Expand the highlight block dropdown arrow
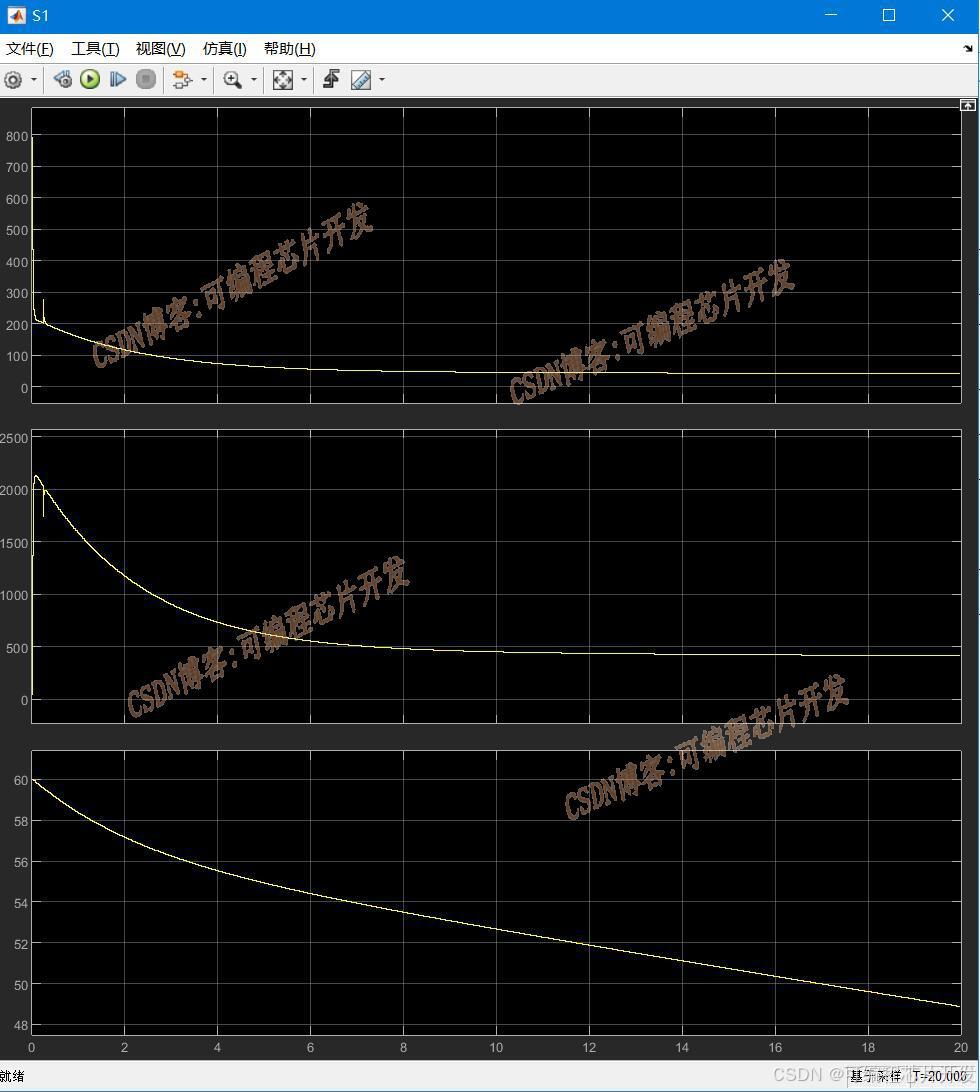980x1092 pixels. tap(203, 80)
